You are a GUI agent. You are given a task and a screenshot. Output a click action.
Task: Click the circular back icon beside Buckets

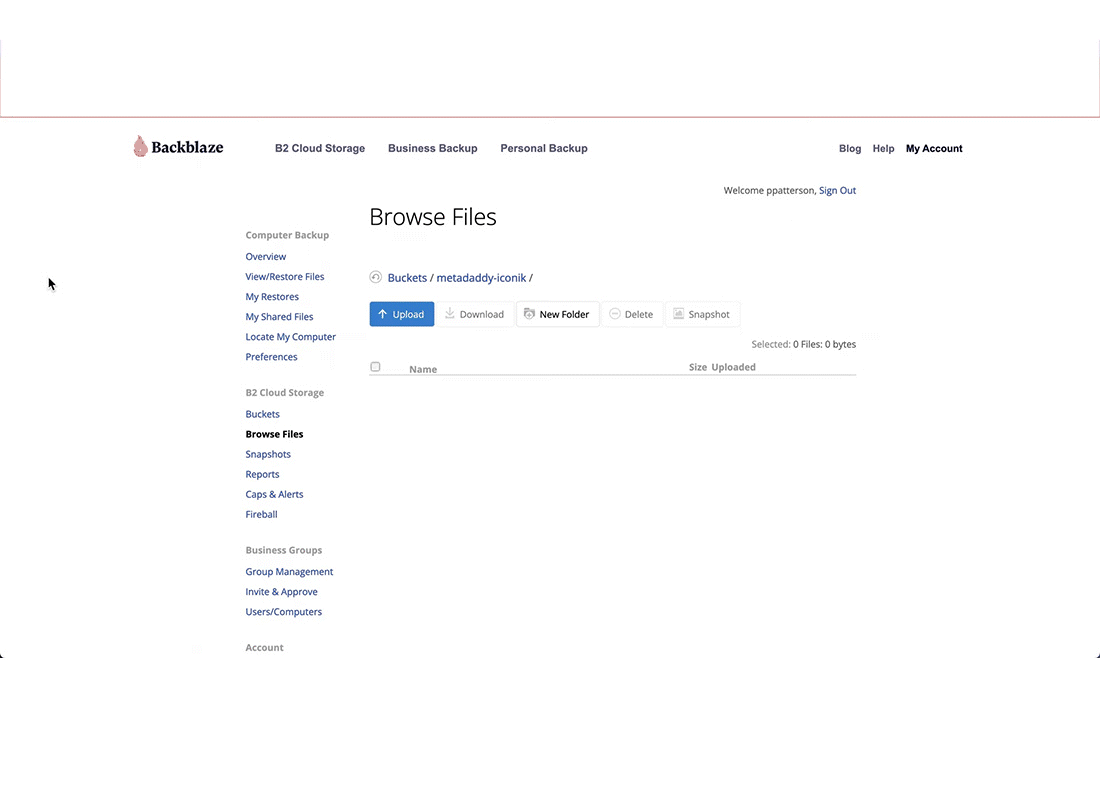coord(375,277)
